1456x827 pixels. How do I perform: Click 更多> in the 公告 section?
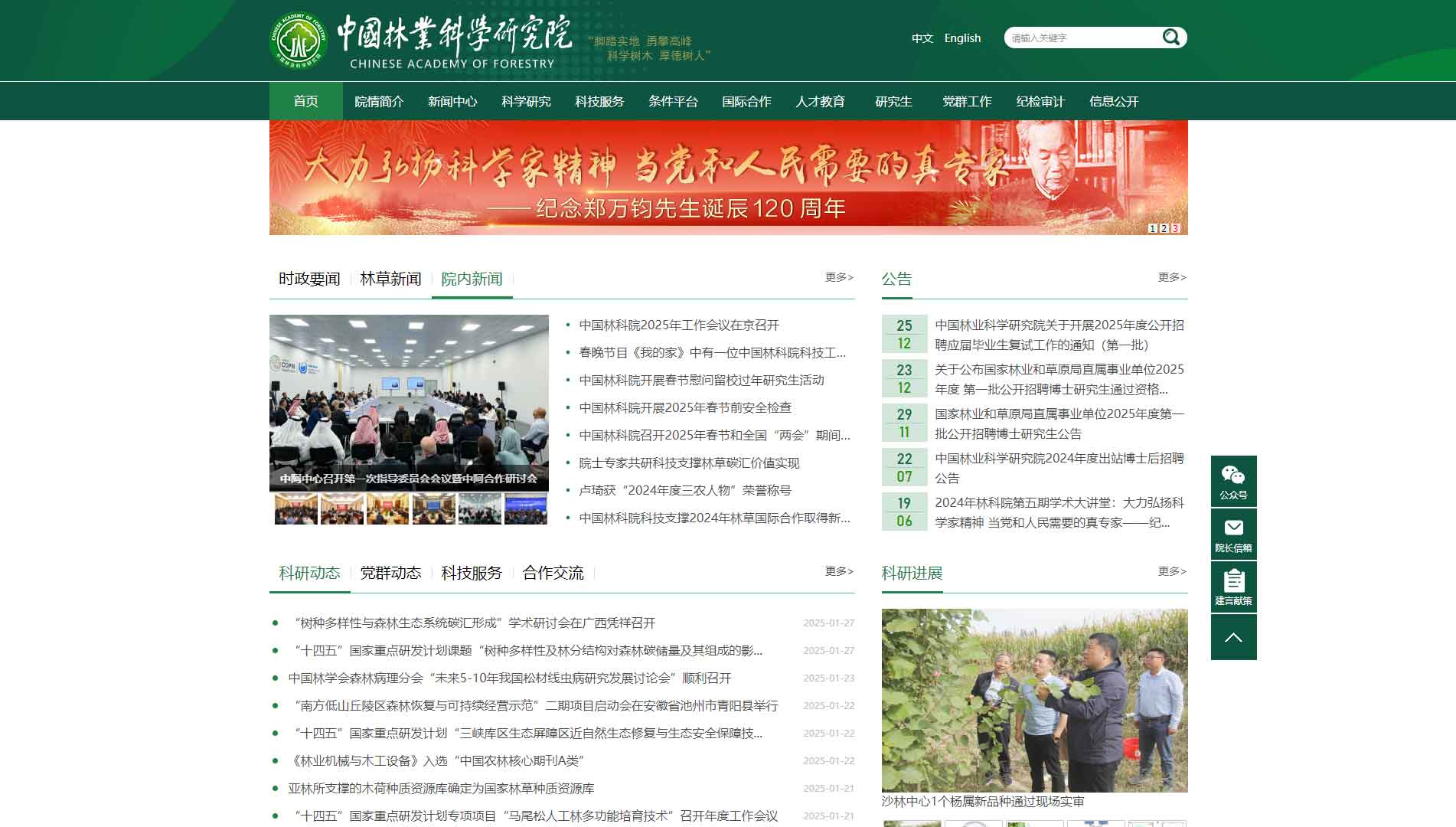coord(1172,277)
